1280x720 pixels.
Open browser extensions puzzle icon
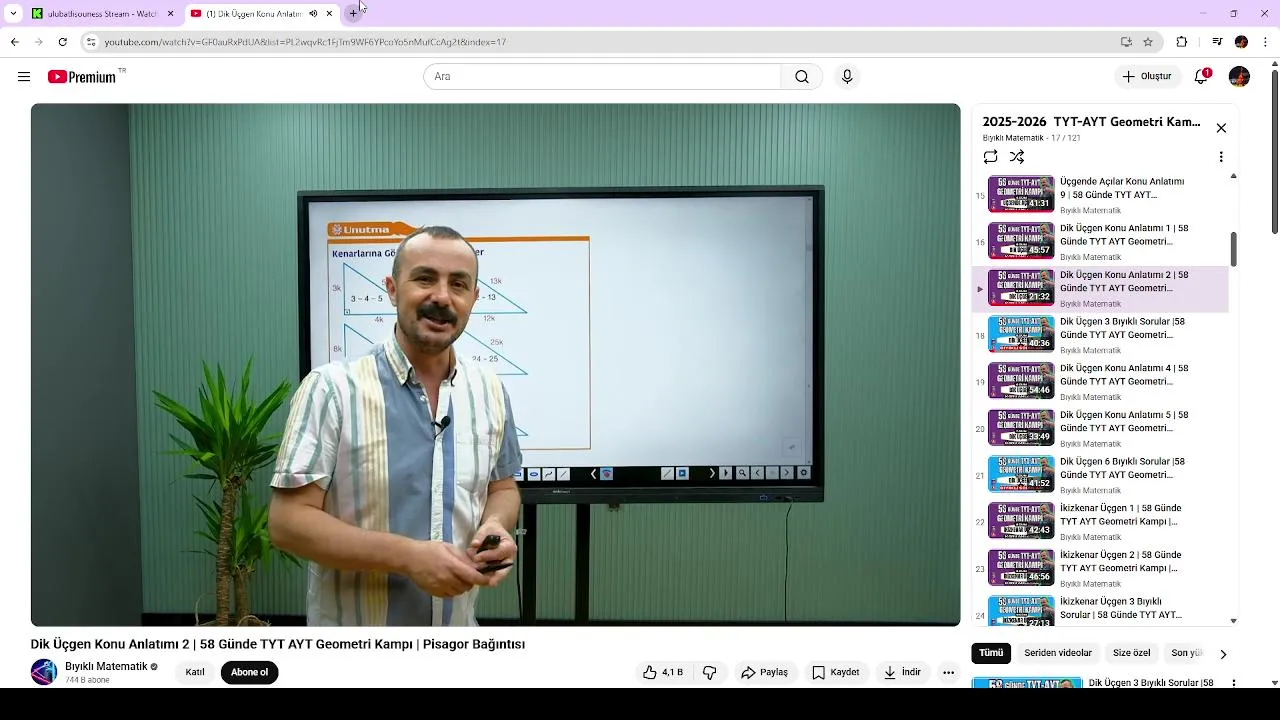(x=1182, y=42)
